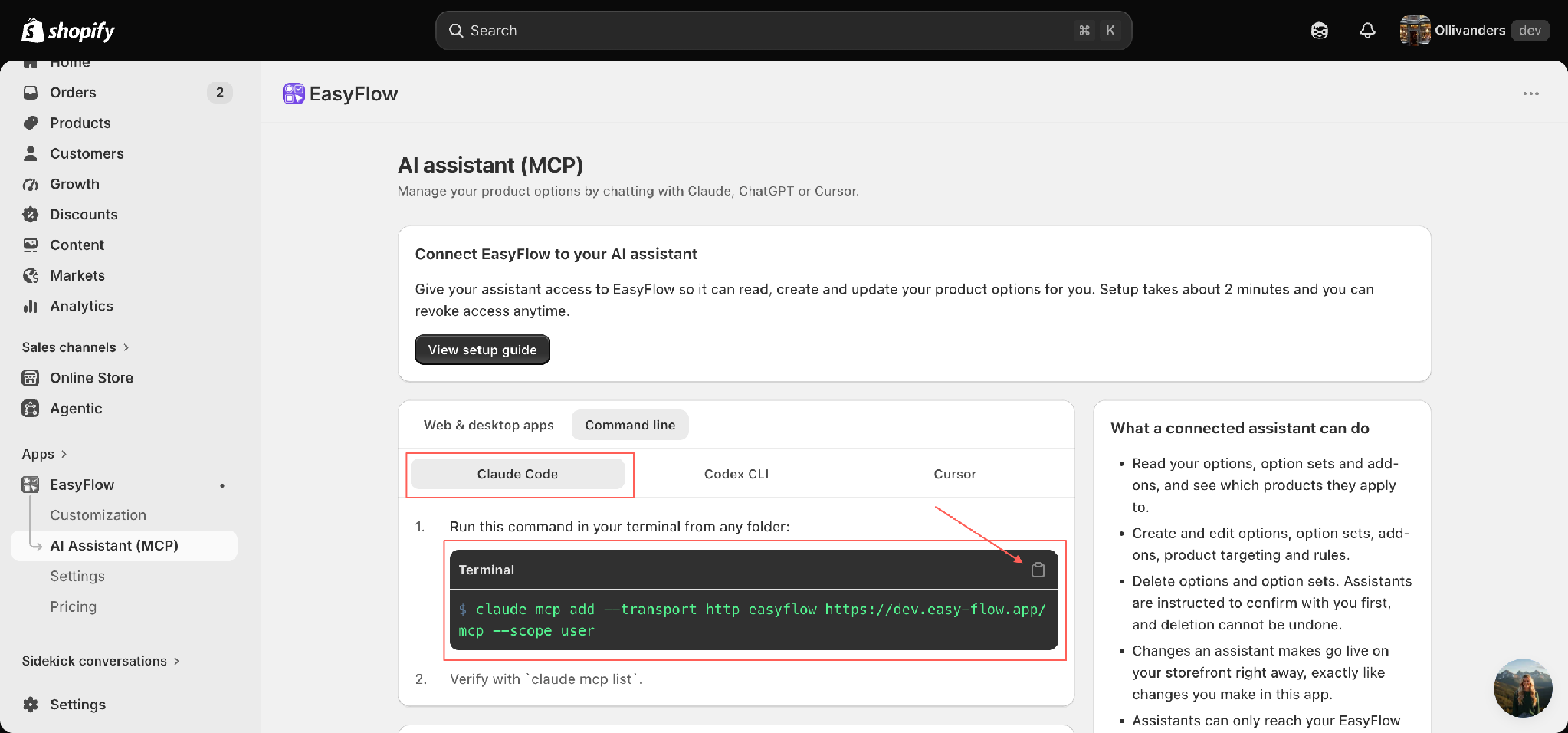Click the ⌘ K shortcut hint
Viewport: 1568px width, 733px height.
tap(1097, 31)
